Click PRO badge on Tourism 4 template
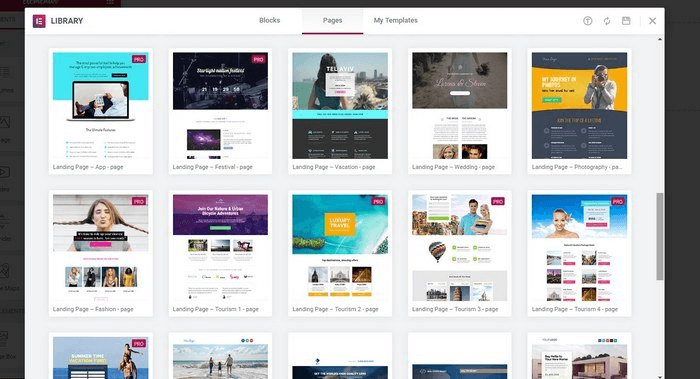The width and height of the screenshot is (700, 379). coord(617,201)
